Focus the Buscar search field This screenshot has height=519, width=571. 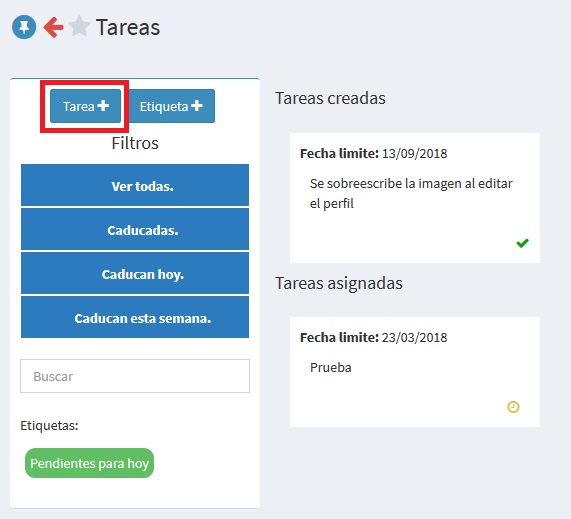coord(135,376)
